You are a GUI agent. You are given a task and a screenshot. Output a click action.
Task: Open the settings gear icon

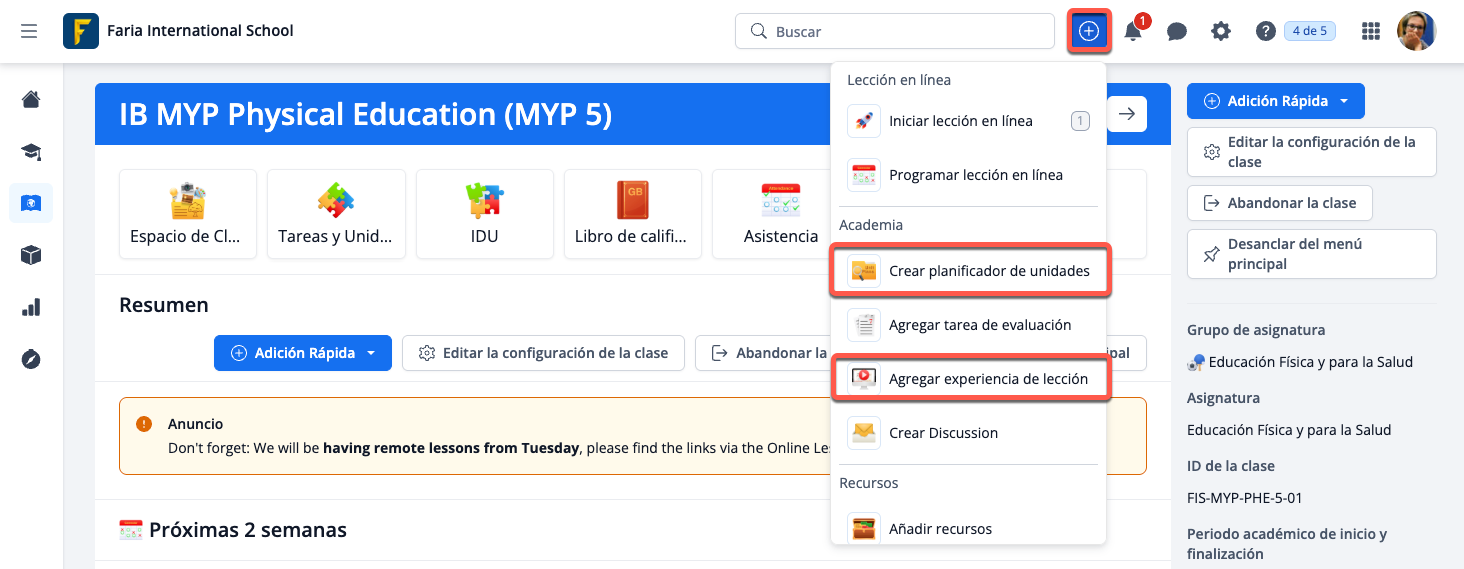(x=1221, y=31)
